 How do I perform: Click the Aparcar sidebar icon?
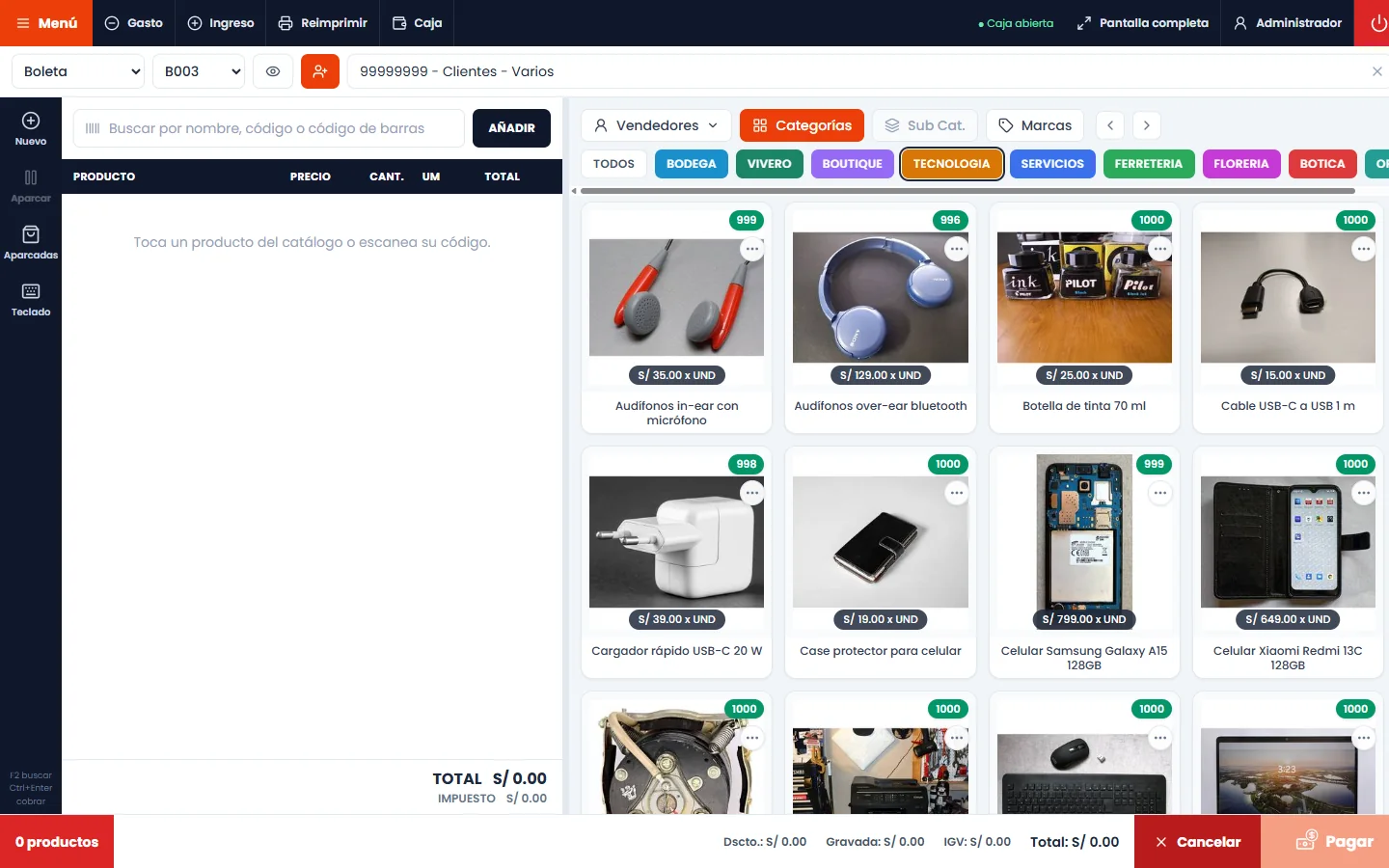point(31,185)
